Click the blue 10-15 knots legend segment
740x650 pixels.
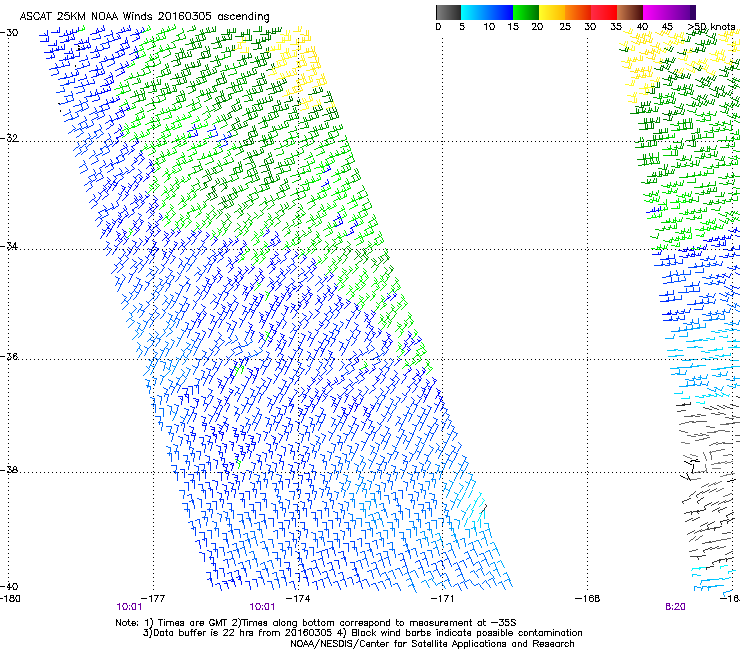pyautogui.click(x=500, y=12)
